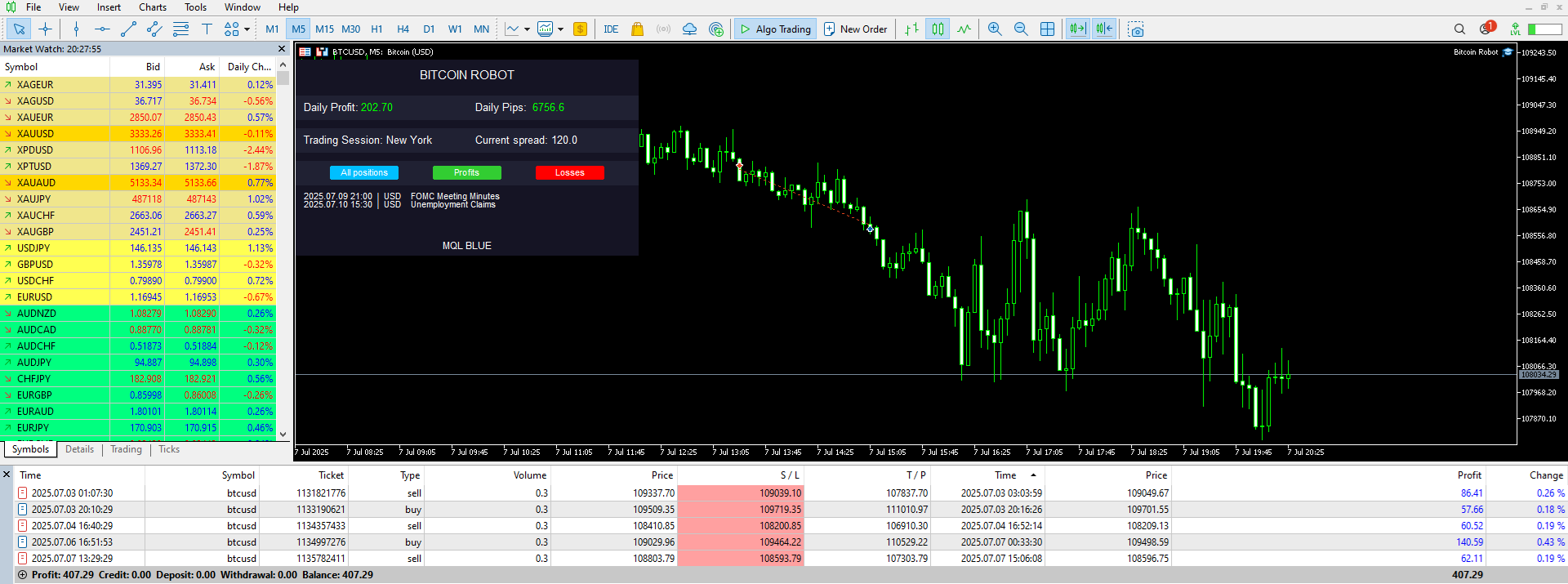Pick the vertical line drawing tool
Image resolution: width=1568 pixels, height=584 pixels.
click(76, 29)
